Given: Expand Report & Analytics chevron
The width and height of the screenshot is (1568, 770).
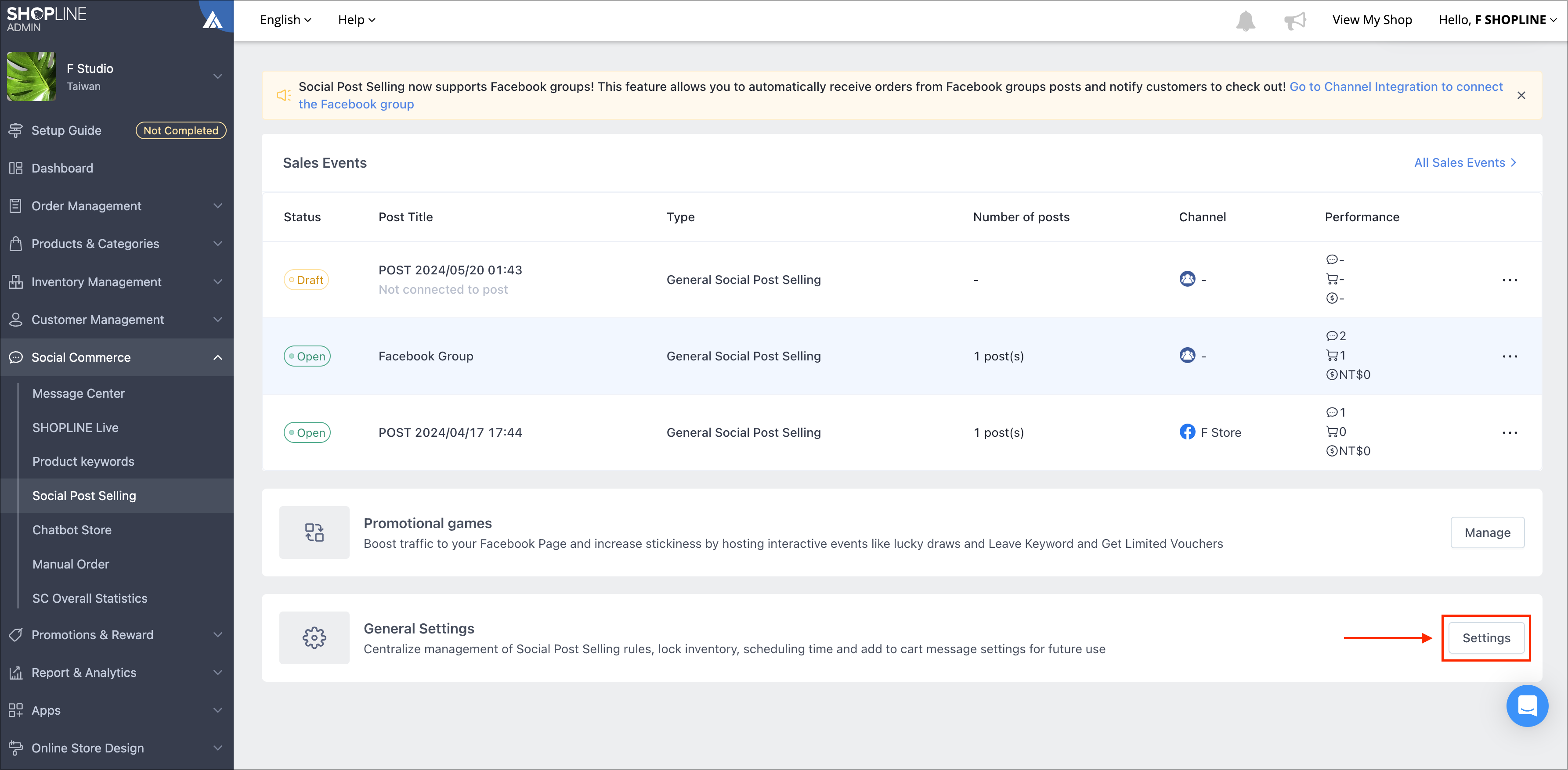Looking at the screenshot, I should coord(217,672).
